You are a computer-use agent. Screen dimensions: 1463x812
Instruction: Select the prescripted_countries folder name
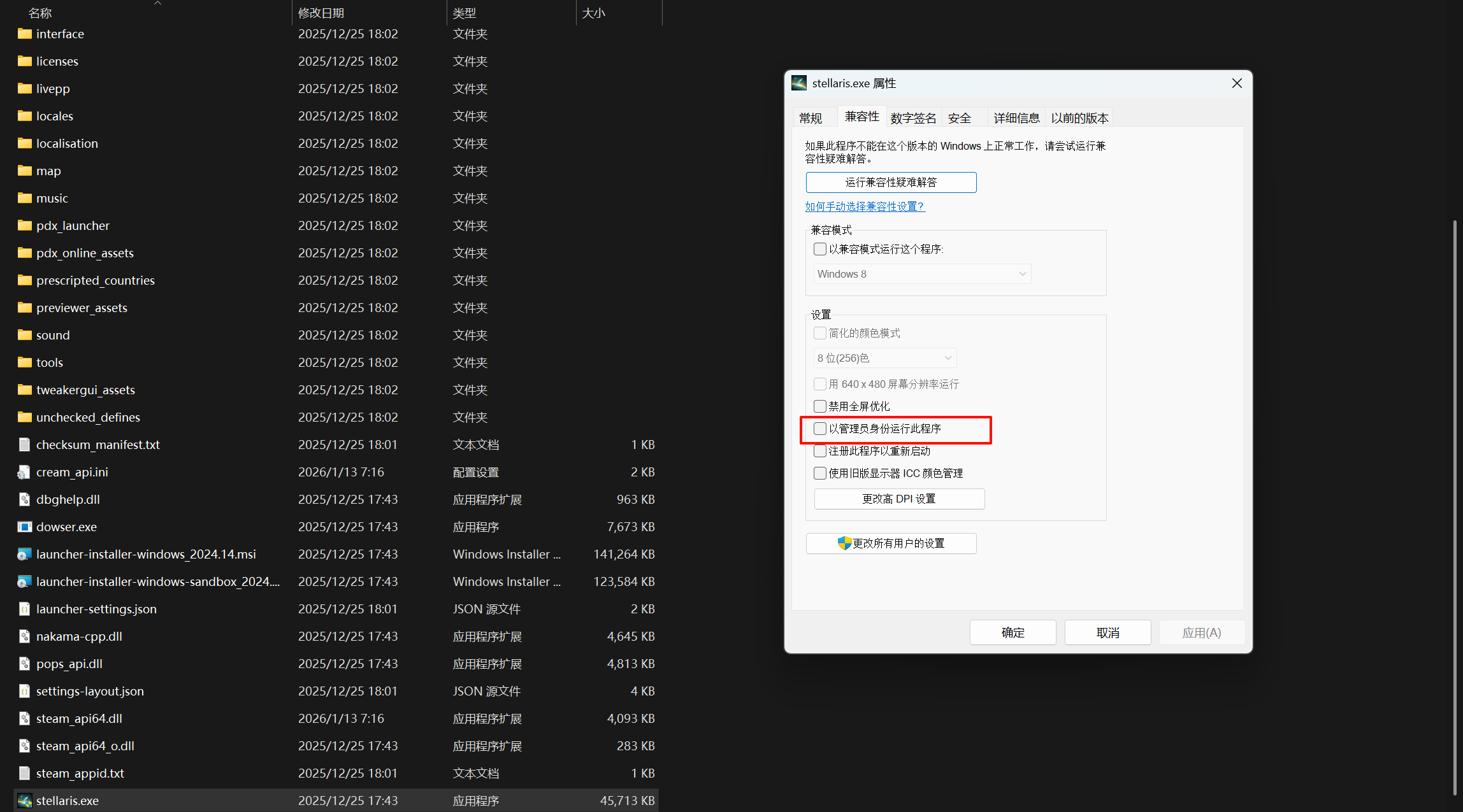pos(96,280)
